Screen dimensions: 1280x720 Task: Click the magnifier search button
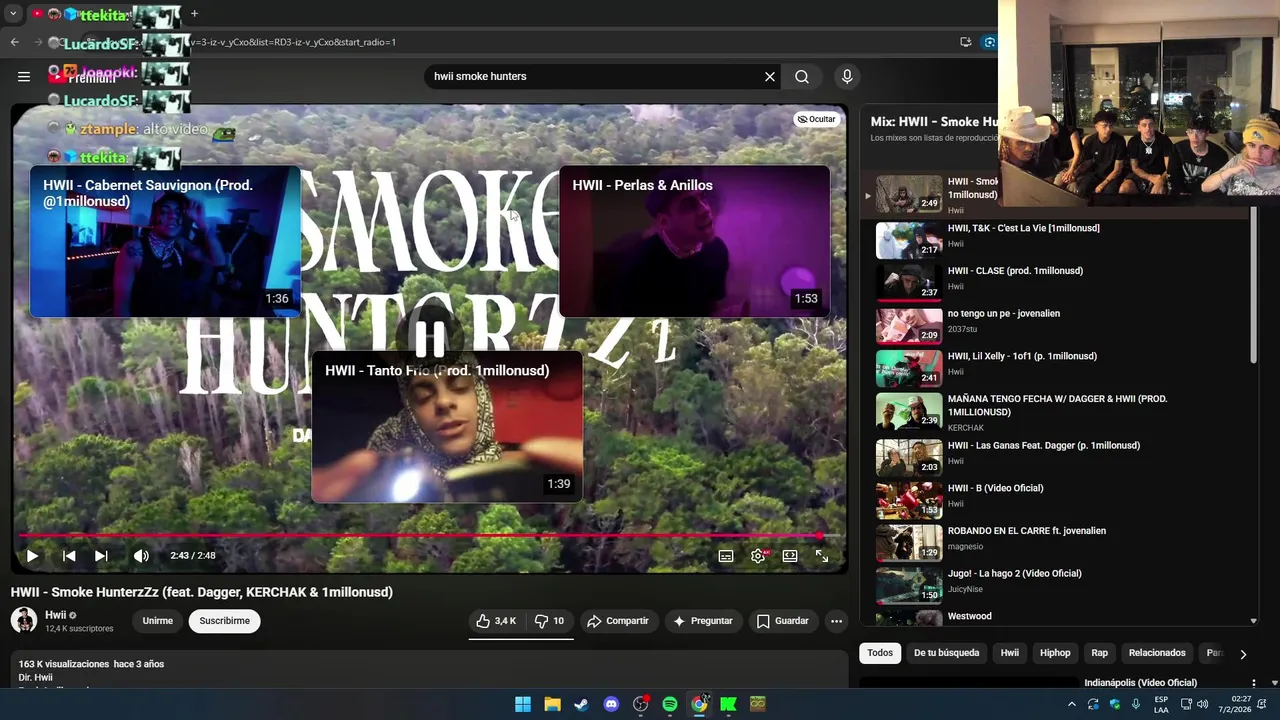(802, 76)
